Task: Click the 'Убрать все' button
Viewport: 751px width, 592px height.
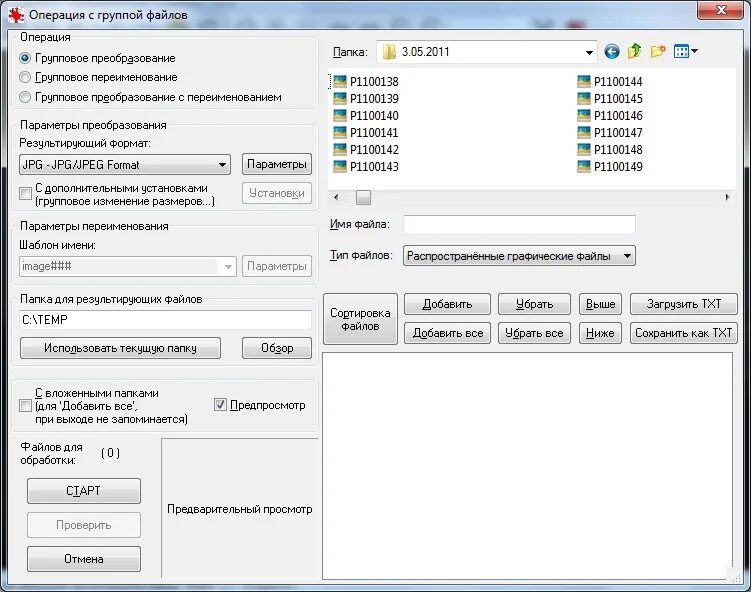Action: click(x=535, y=333)
